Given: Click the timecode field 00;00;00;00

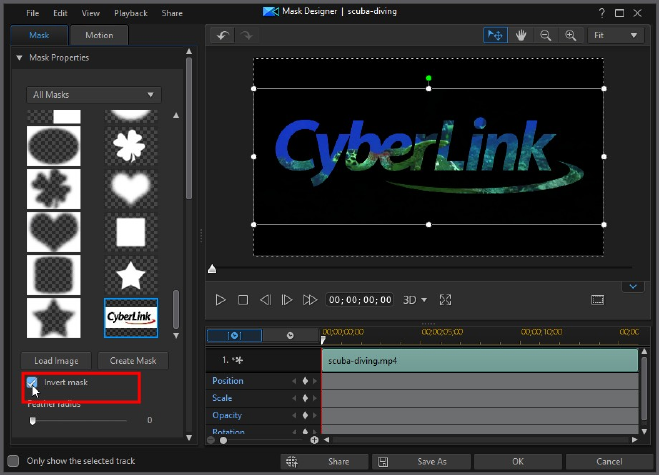Looking at the screenshot, I should 360,300.
